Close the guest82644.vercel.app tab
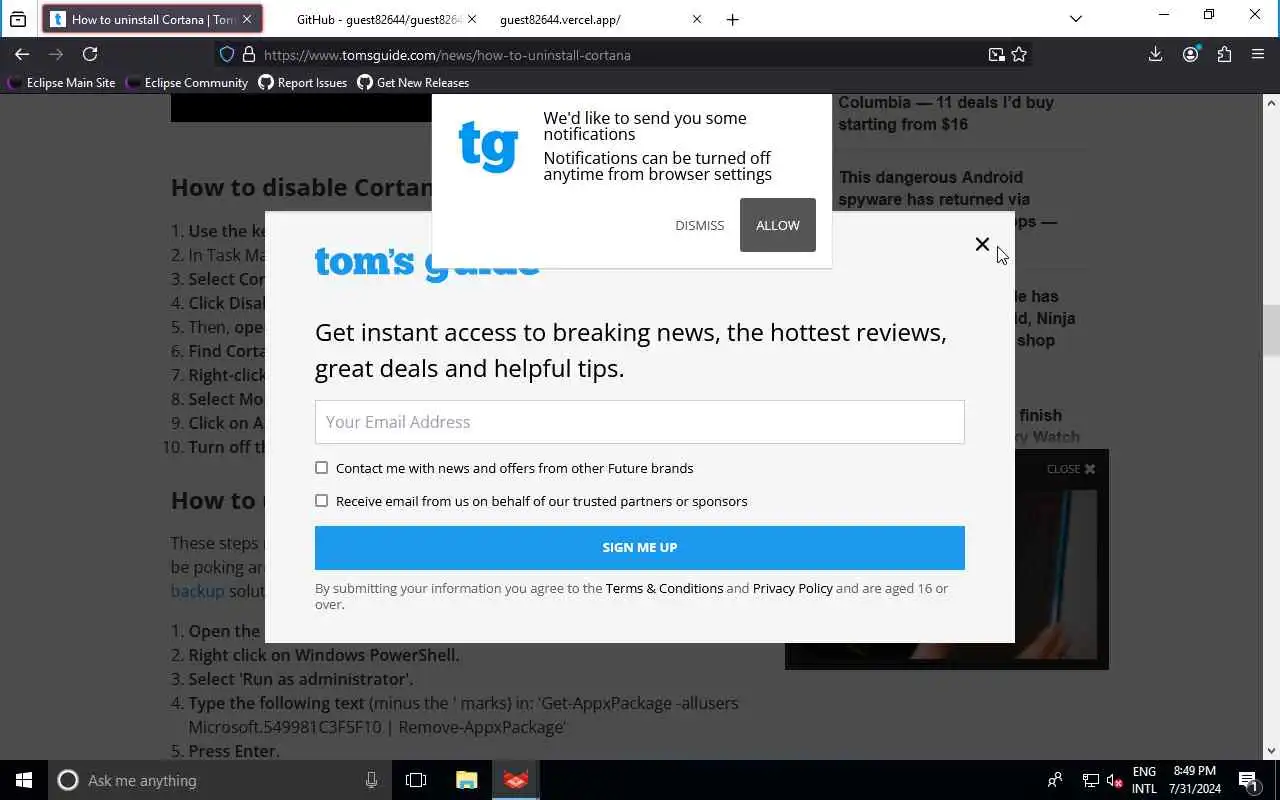Viewport: 1280px width, 800px height. (697, 19)
